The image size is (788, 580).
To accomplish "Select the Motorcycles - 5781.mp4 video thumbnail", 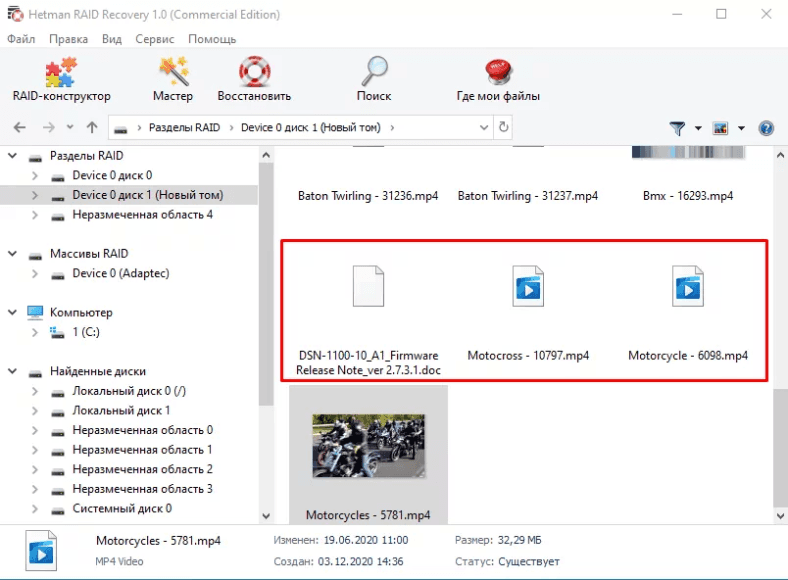I will (x=368, y=446).
